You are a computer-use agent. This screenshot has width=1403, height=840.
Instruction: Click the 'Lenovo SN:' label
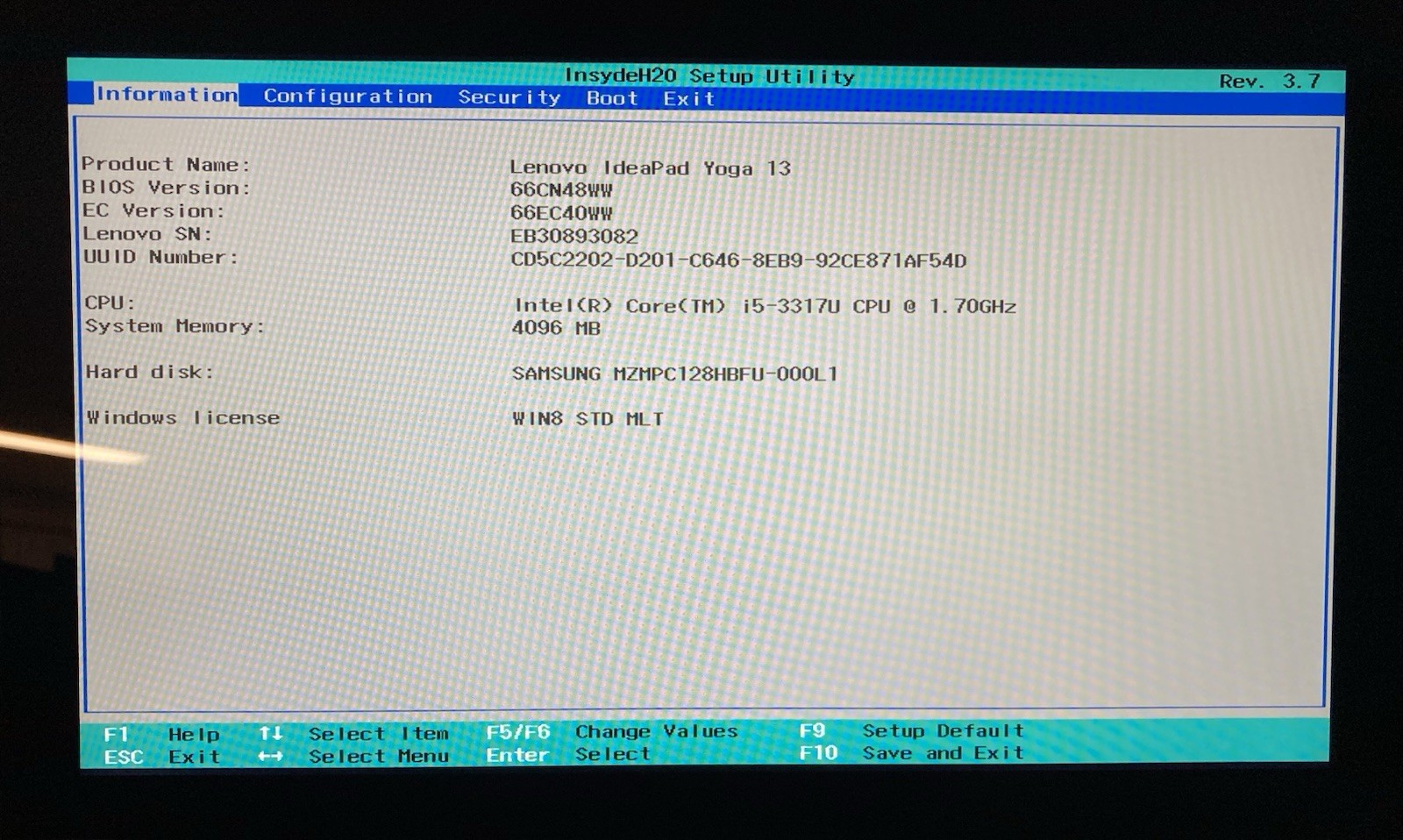click(147, 234)
